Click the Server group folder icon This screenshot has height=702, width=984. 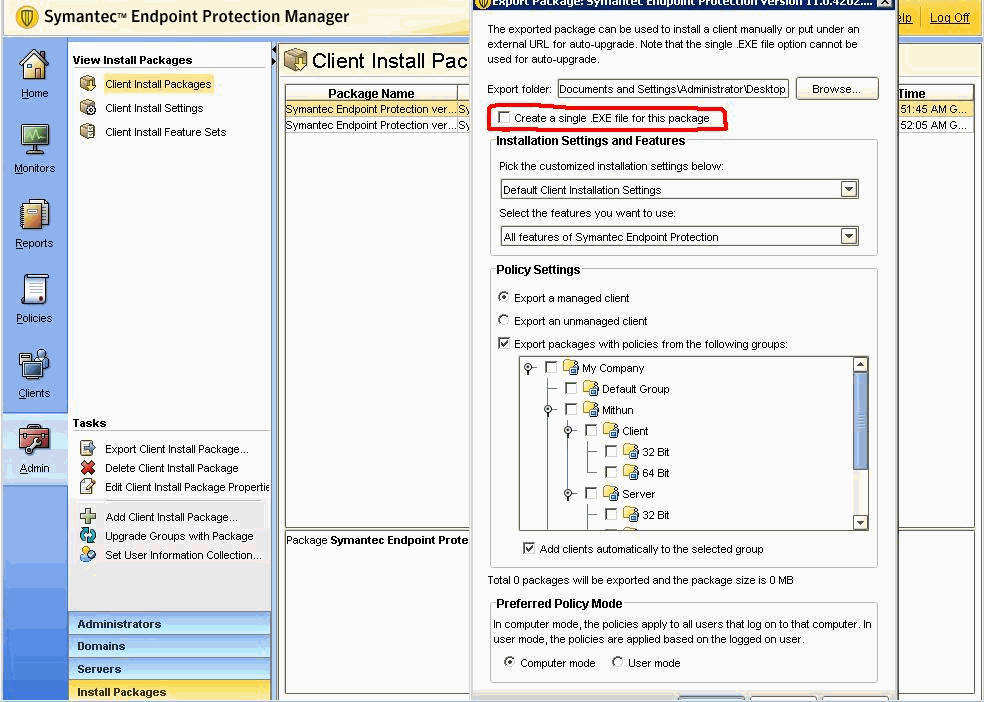[x=611, y=493]
